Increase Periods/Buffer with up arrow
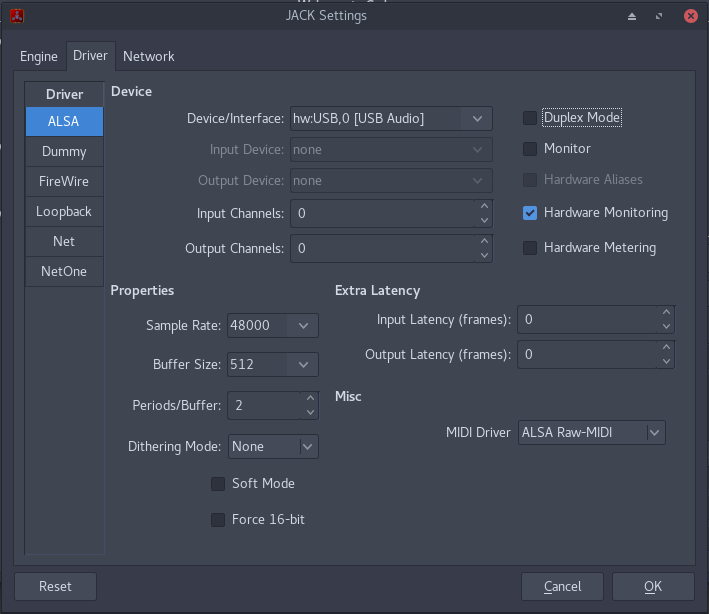Viewport: 709px width, 614px height. point(310,398)
